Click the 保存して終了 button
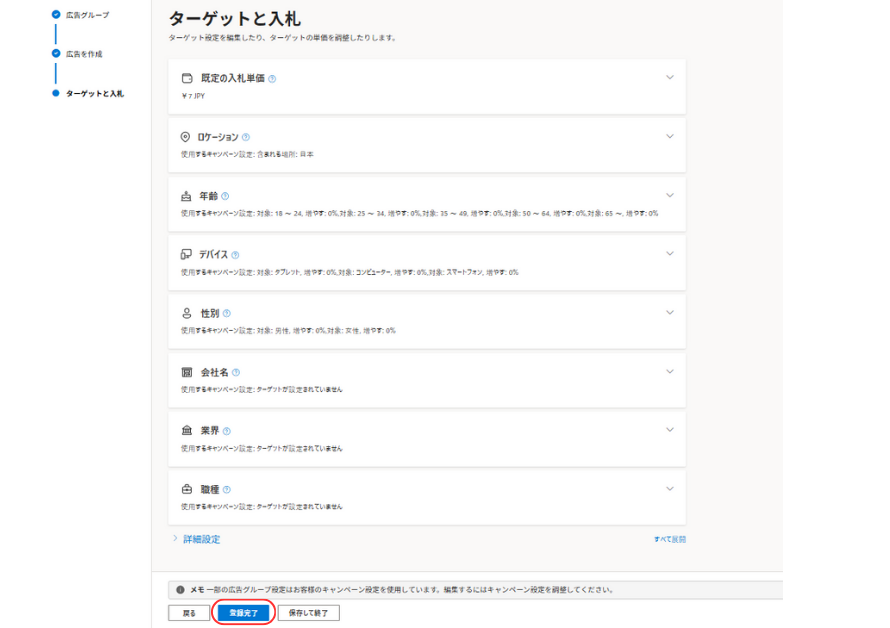890x628 pixels. click(x=308, y=613)
